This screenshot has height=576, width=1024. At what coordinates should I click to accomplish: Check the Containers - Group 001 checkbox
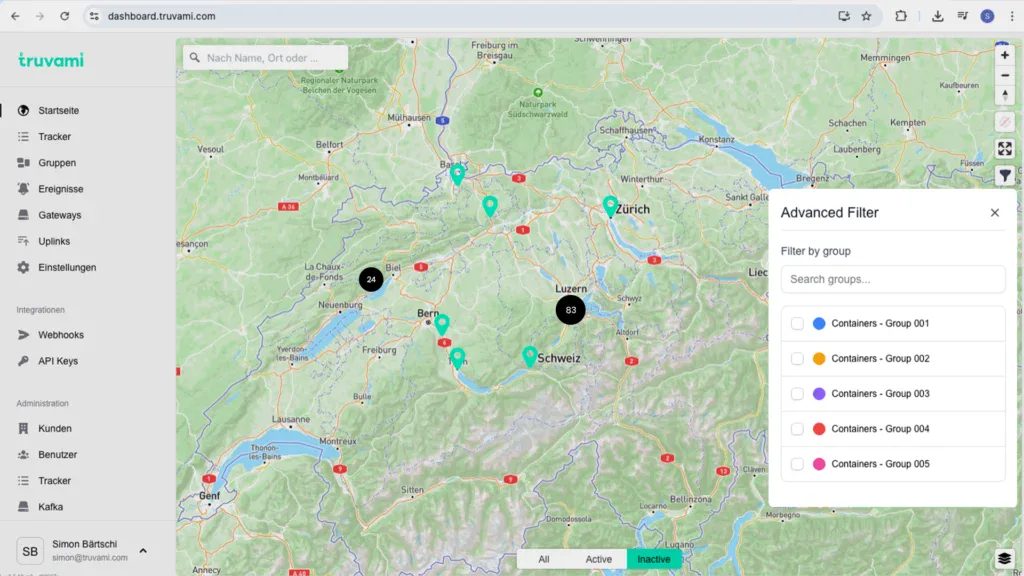click(797, 324)
